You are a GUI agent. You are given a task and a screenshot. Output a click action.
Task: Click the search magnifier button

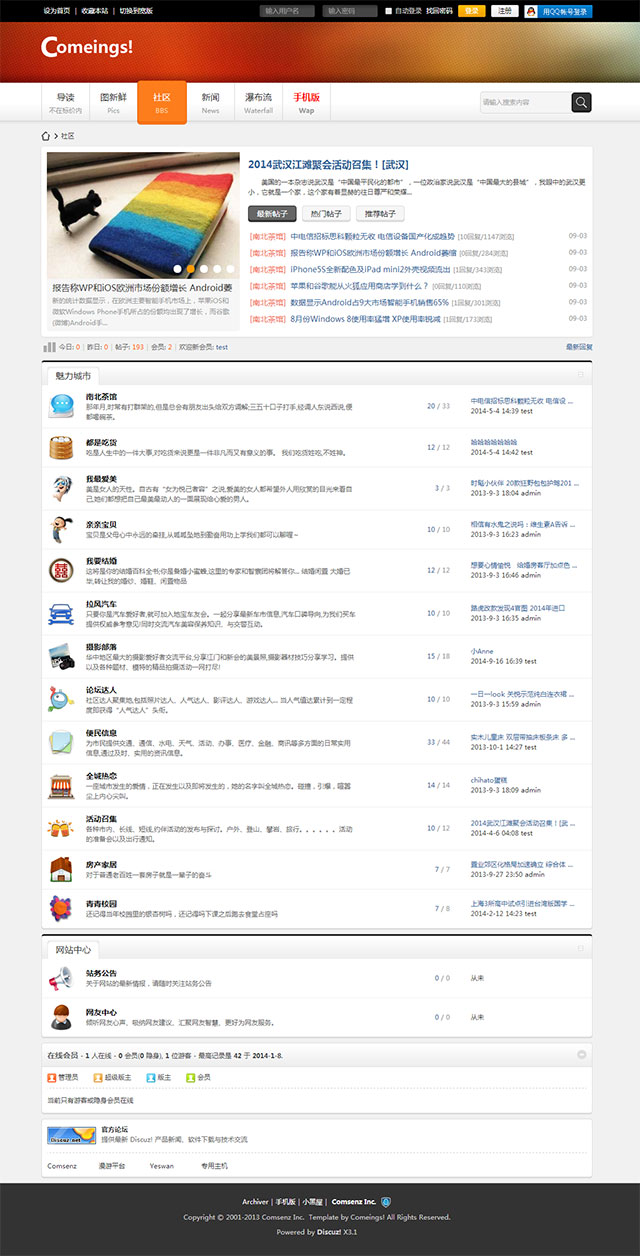coord(581,102)
